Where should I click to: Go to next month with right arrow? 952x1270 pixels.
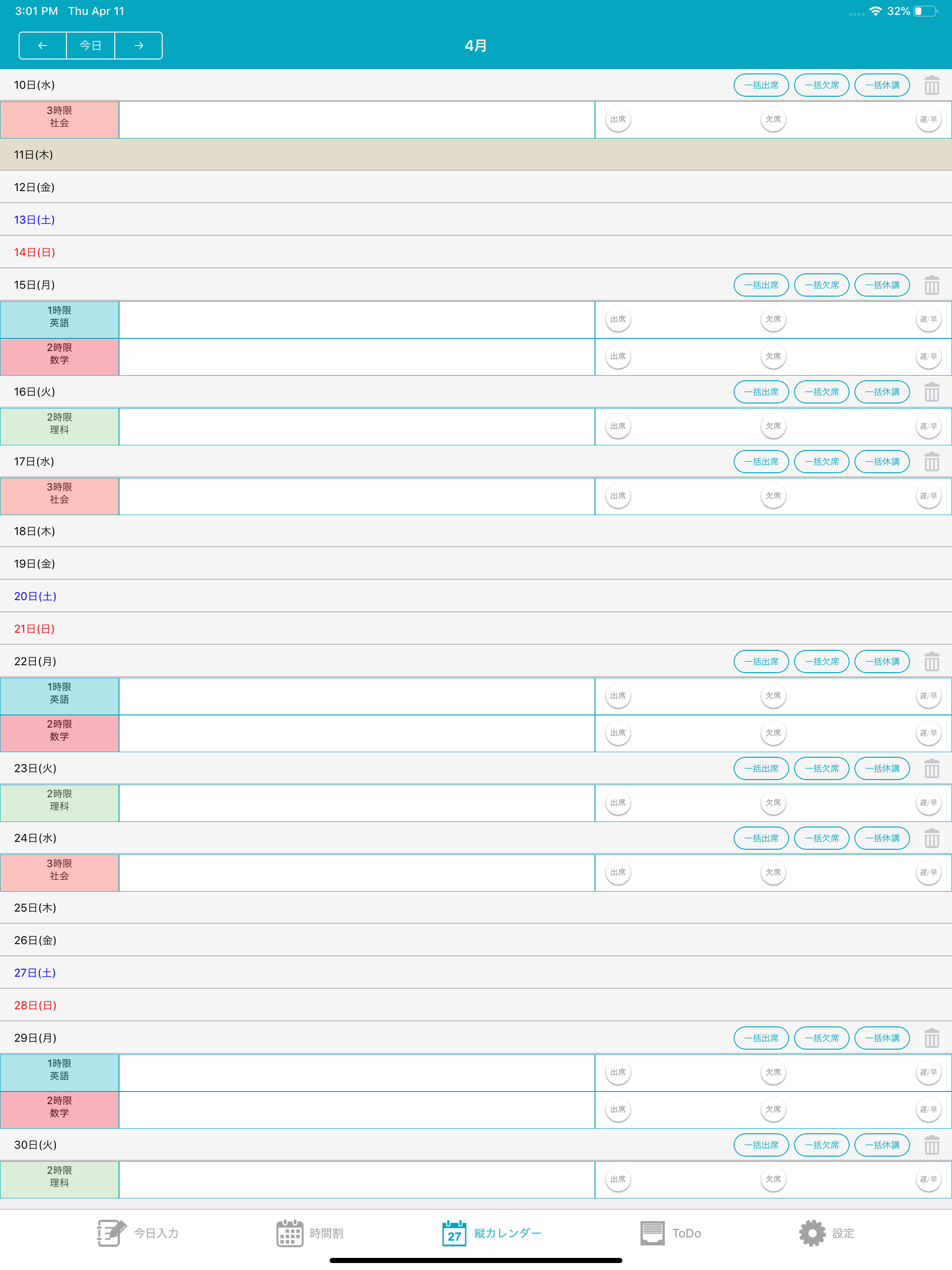coord(139,46)
